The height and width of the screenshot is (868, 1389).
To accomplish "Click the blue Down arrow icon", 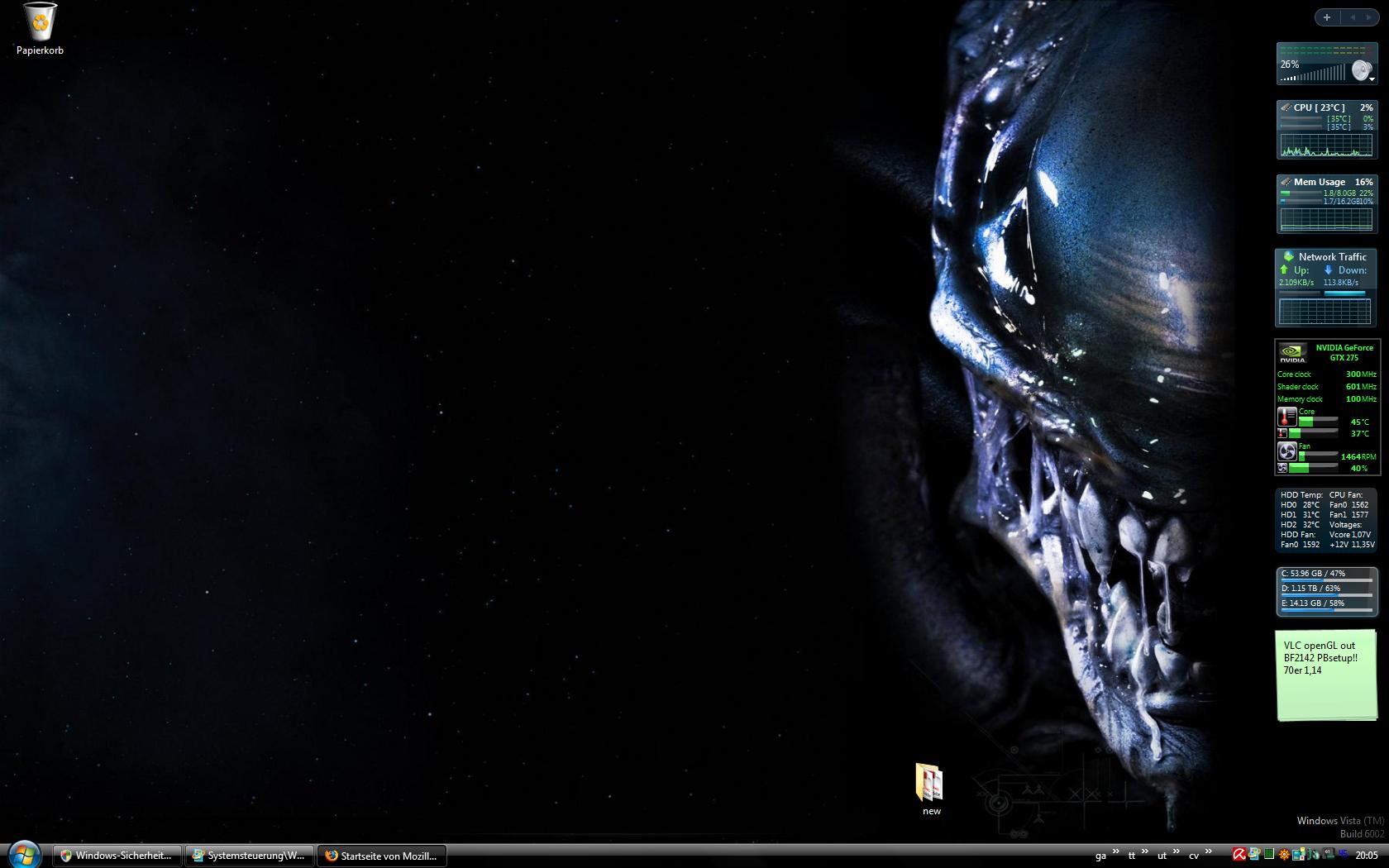I will coord(1329,269).
